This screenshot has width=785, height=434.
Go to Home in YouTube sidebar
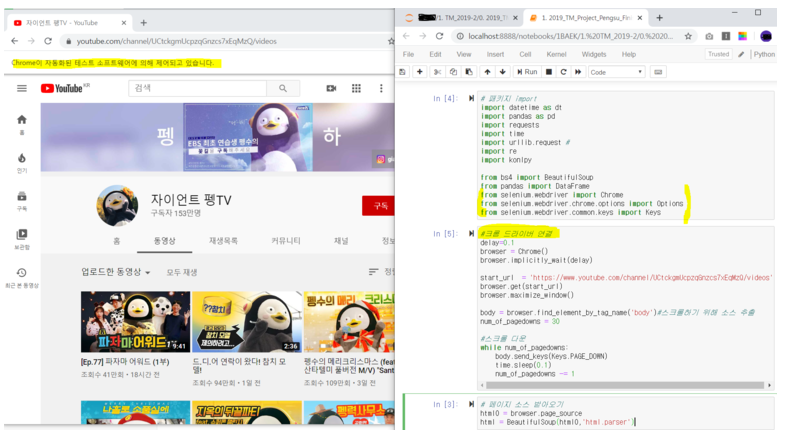(x=22, y=124)
